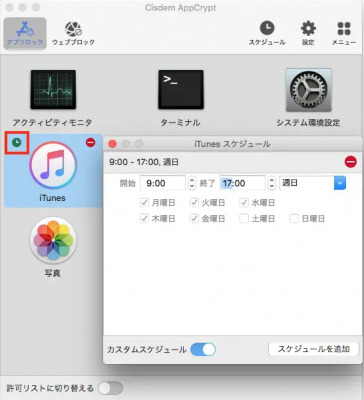The image size is (364, 400).
Task: Toggle the 許可リストに切り替える switch
Action: point(111,388)
